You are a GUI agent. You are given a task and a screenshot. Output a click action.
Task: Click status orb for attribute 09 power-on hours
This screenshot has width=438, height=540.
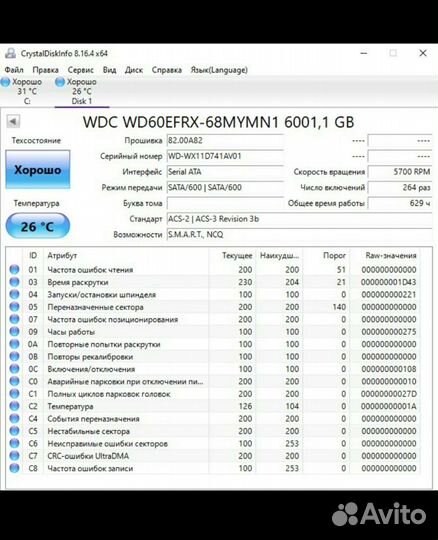pyautogui.click(x=14, y=332)
